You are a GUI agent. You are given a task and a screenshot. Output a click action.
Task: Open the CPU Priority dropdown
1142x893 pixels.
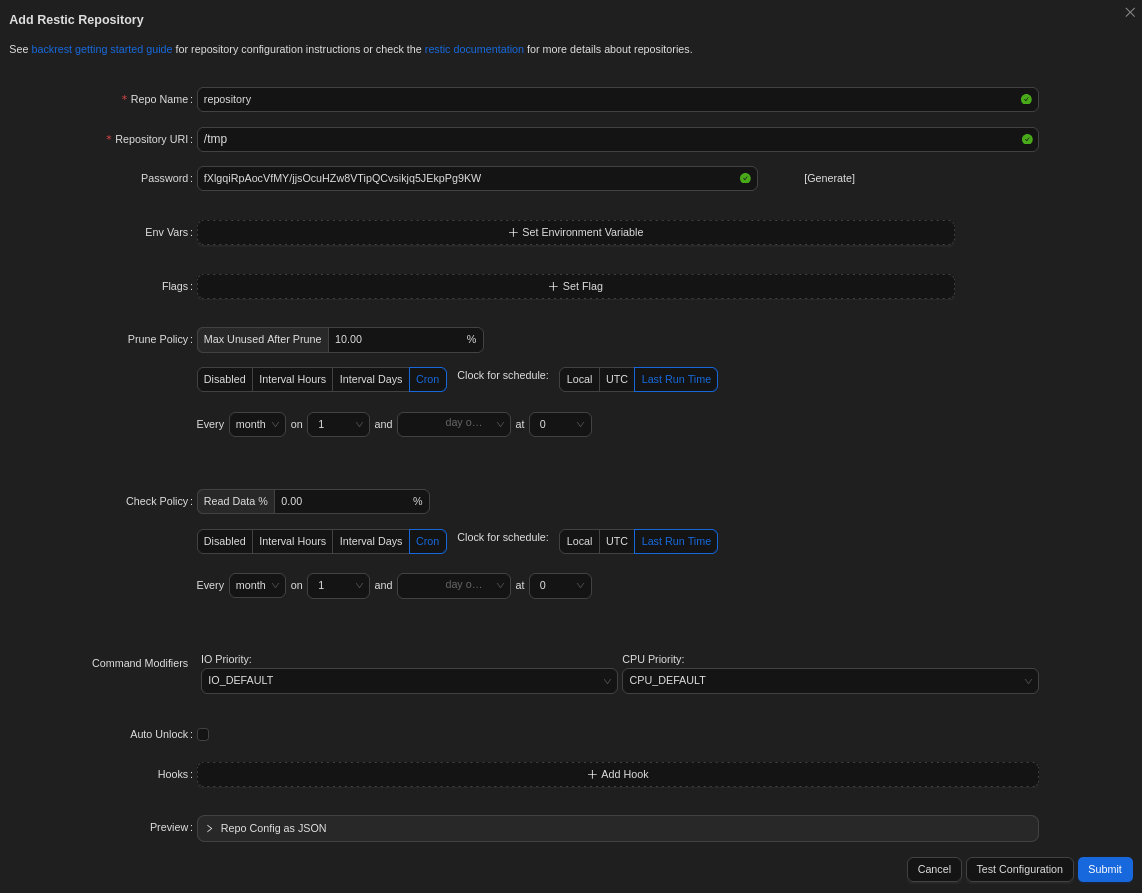pyautogui.click(x=829, y=681)
